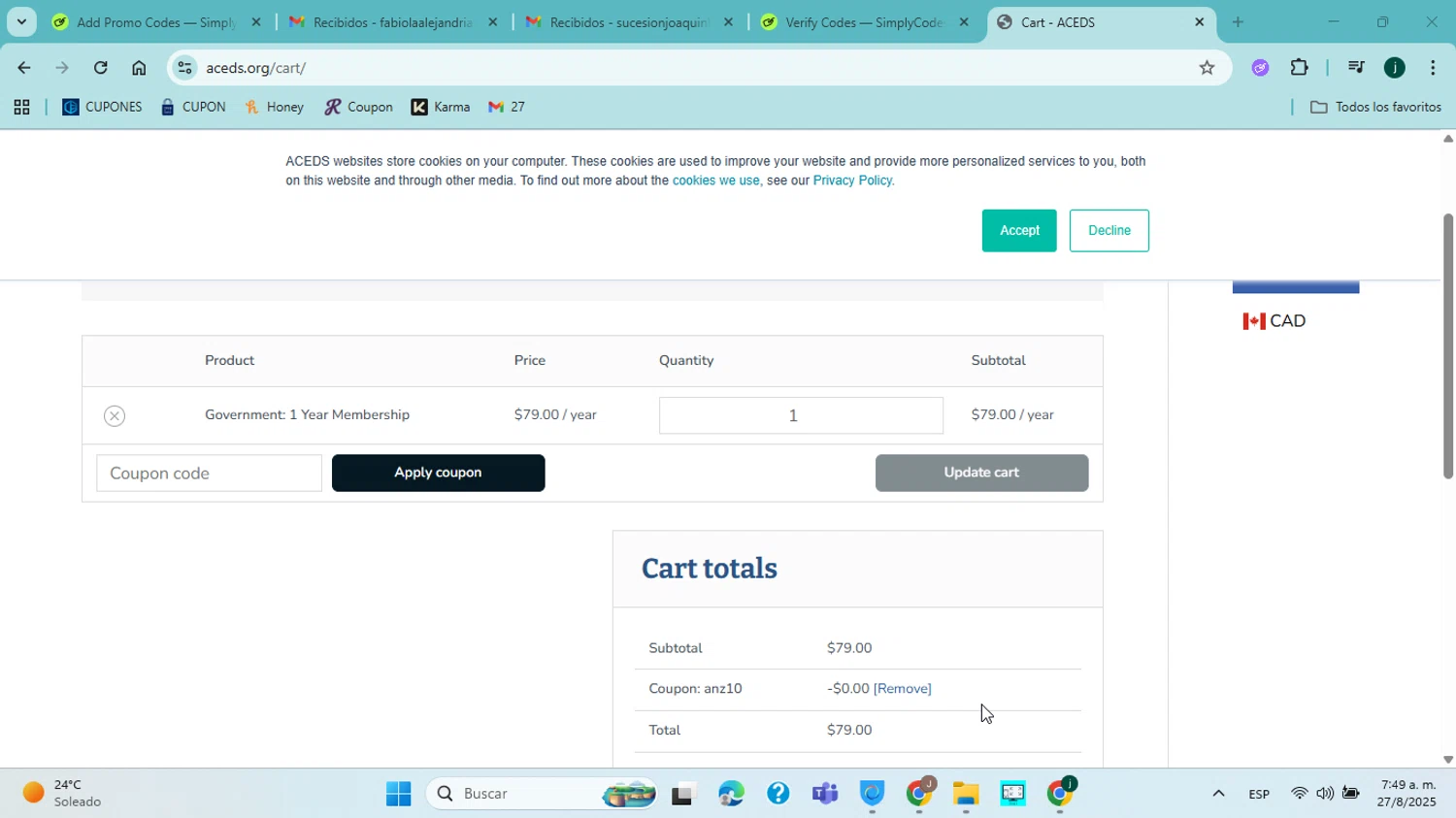Open Privacy Policy link

coord(852,180)
